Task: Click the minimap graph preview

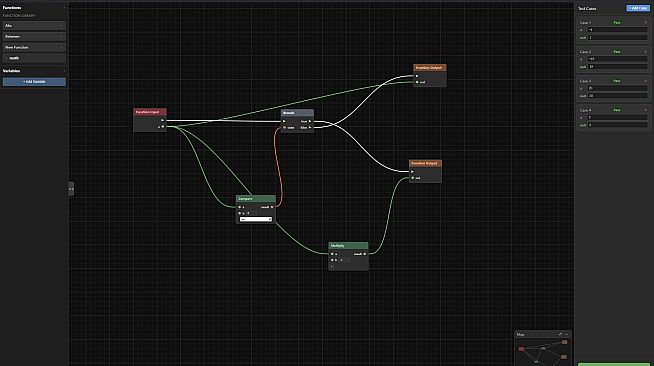Action: tap(543, 352)
